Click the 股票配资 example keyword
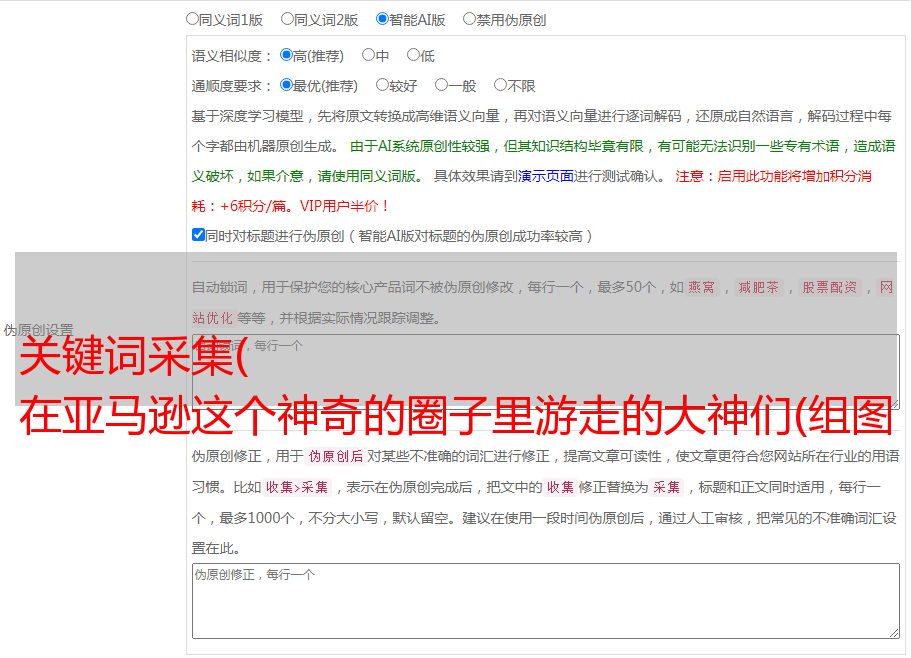Viewport: 911px width, 658px height. click(x=830, y=287)
